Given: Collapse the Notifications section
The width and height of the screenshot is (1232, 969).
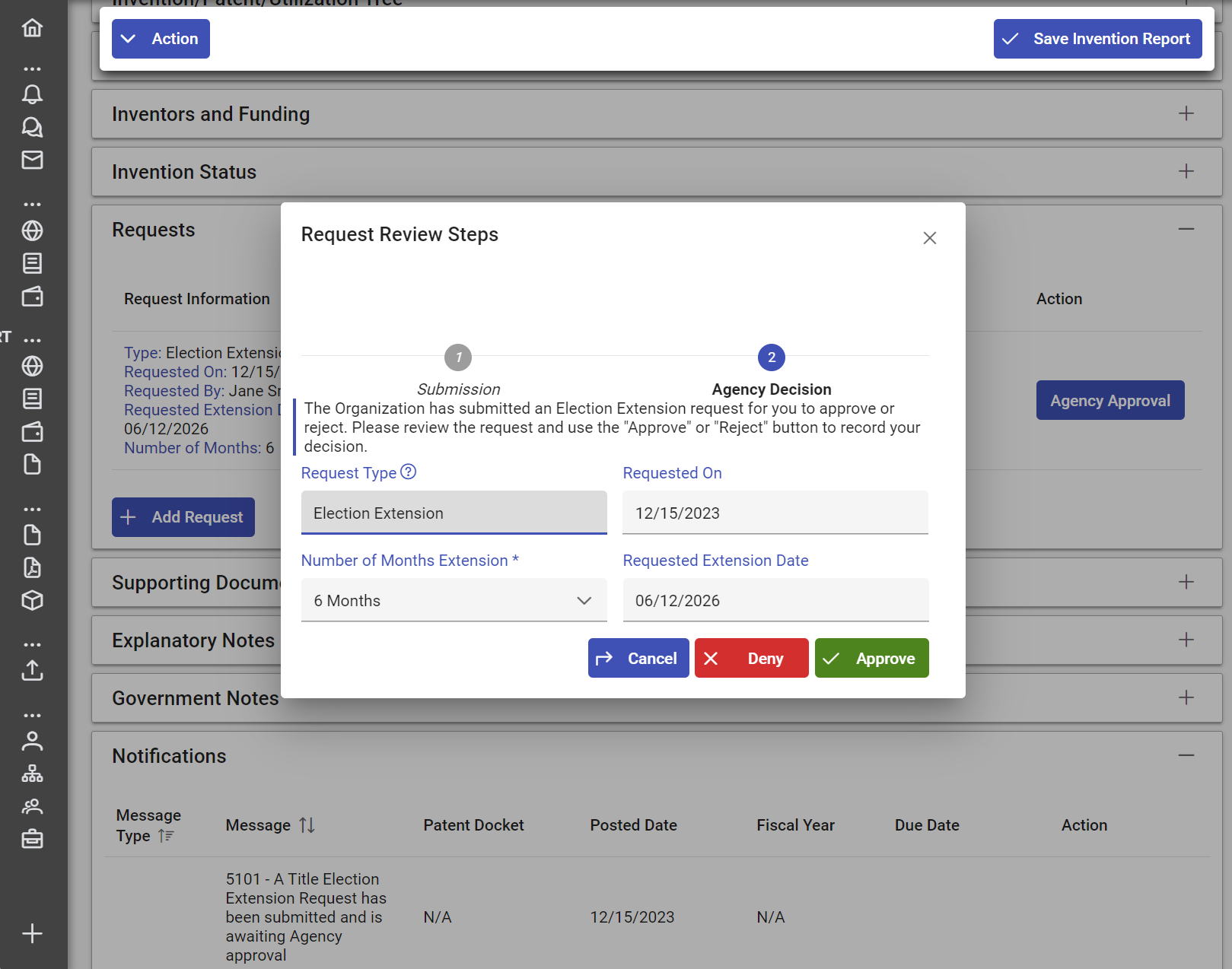Looking at the screenshot, I should point(1186,755).
